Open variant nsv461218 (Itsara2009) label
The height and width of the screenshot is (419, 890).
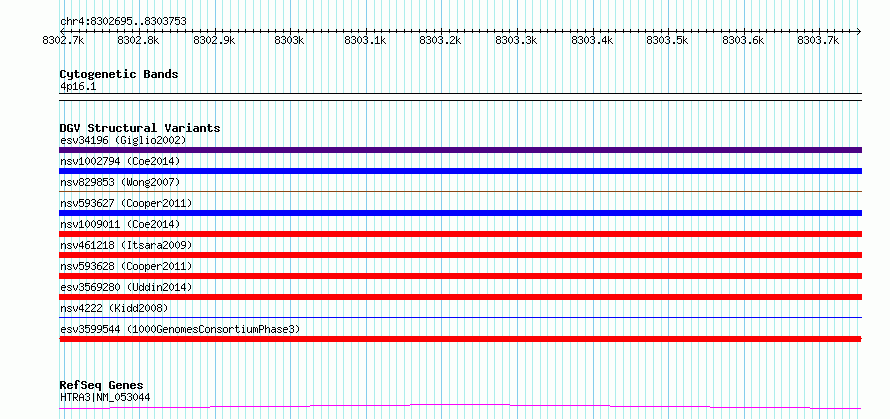point(126,245)
